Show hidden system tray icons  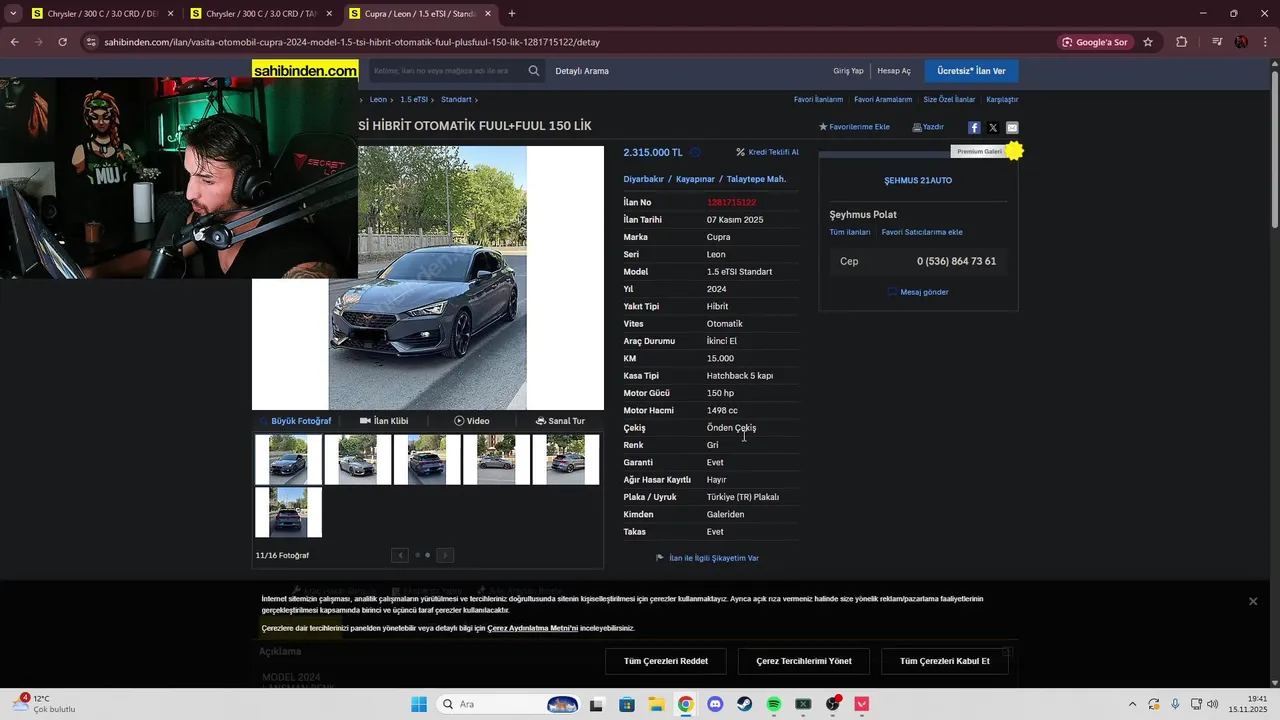1132,704
